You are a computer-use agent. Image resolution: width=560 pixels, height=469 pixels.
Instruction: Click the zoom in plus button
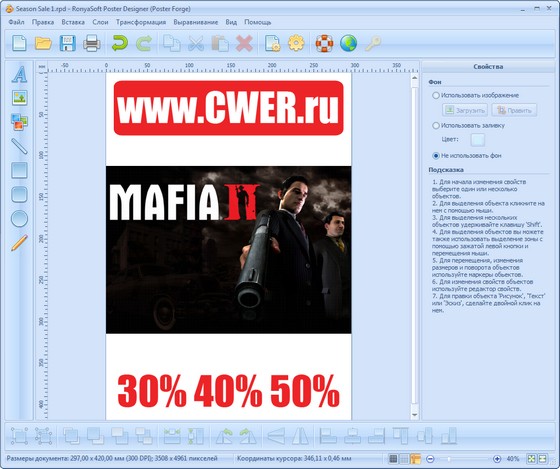click(497, 459)
